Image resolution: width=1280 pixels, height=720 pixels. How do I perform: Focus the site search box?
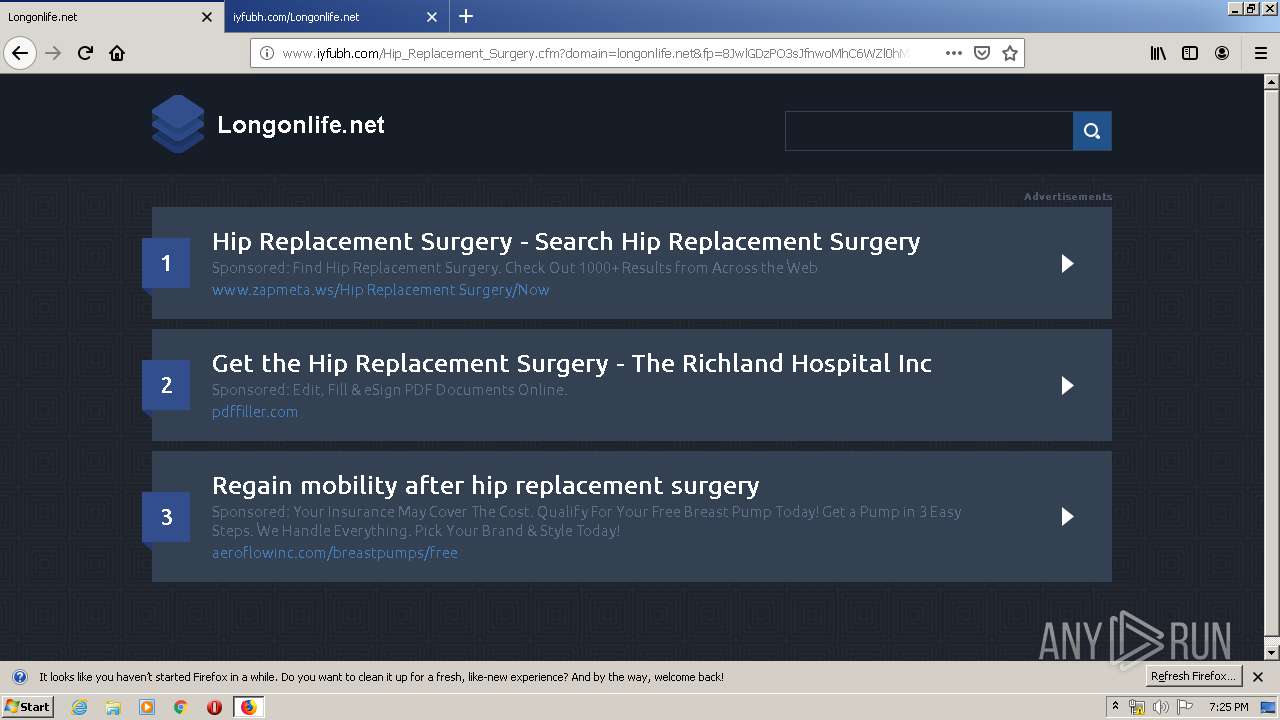(929, 131)
